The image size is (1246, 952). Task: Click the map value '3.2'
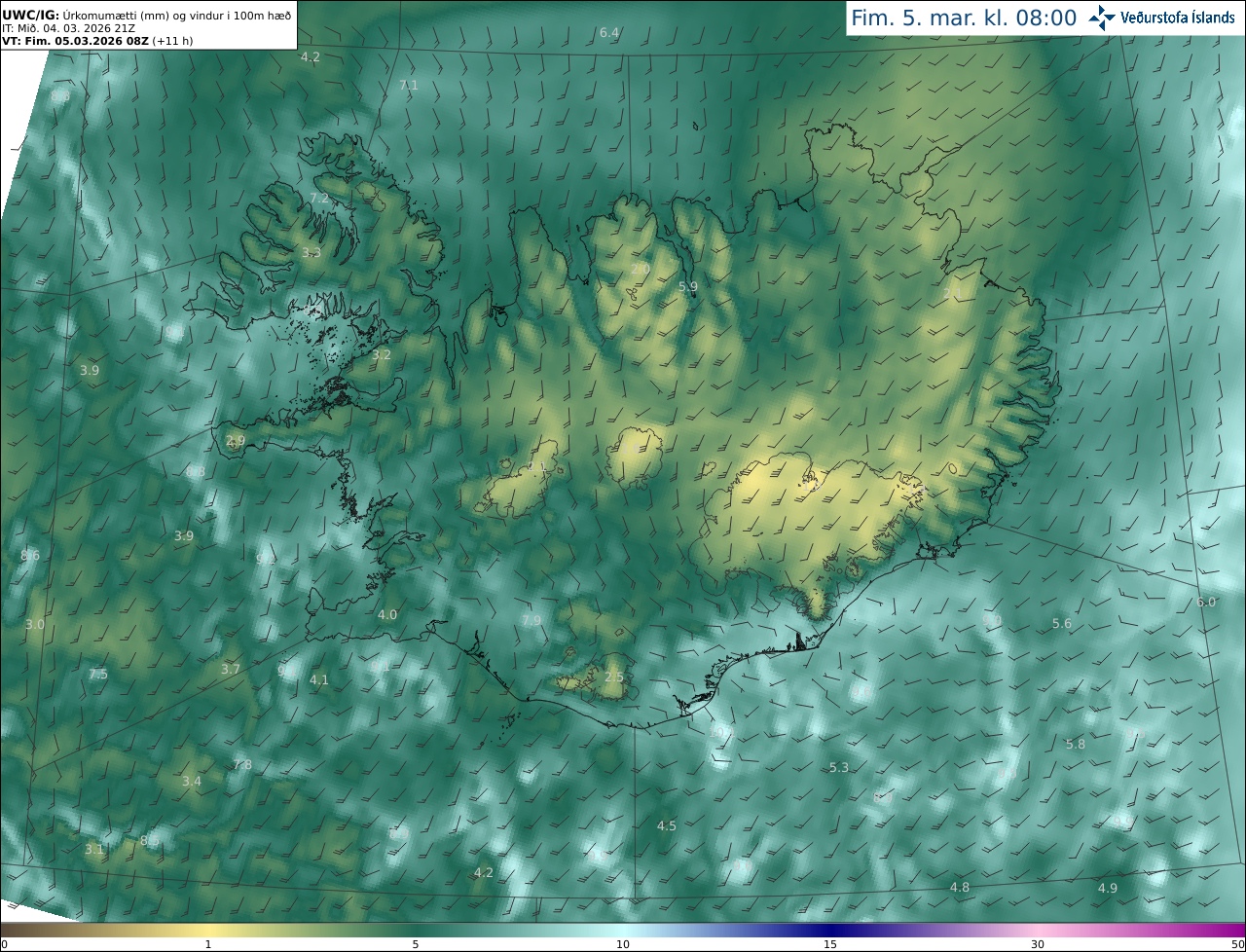coord(382,355)
